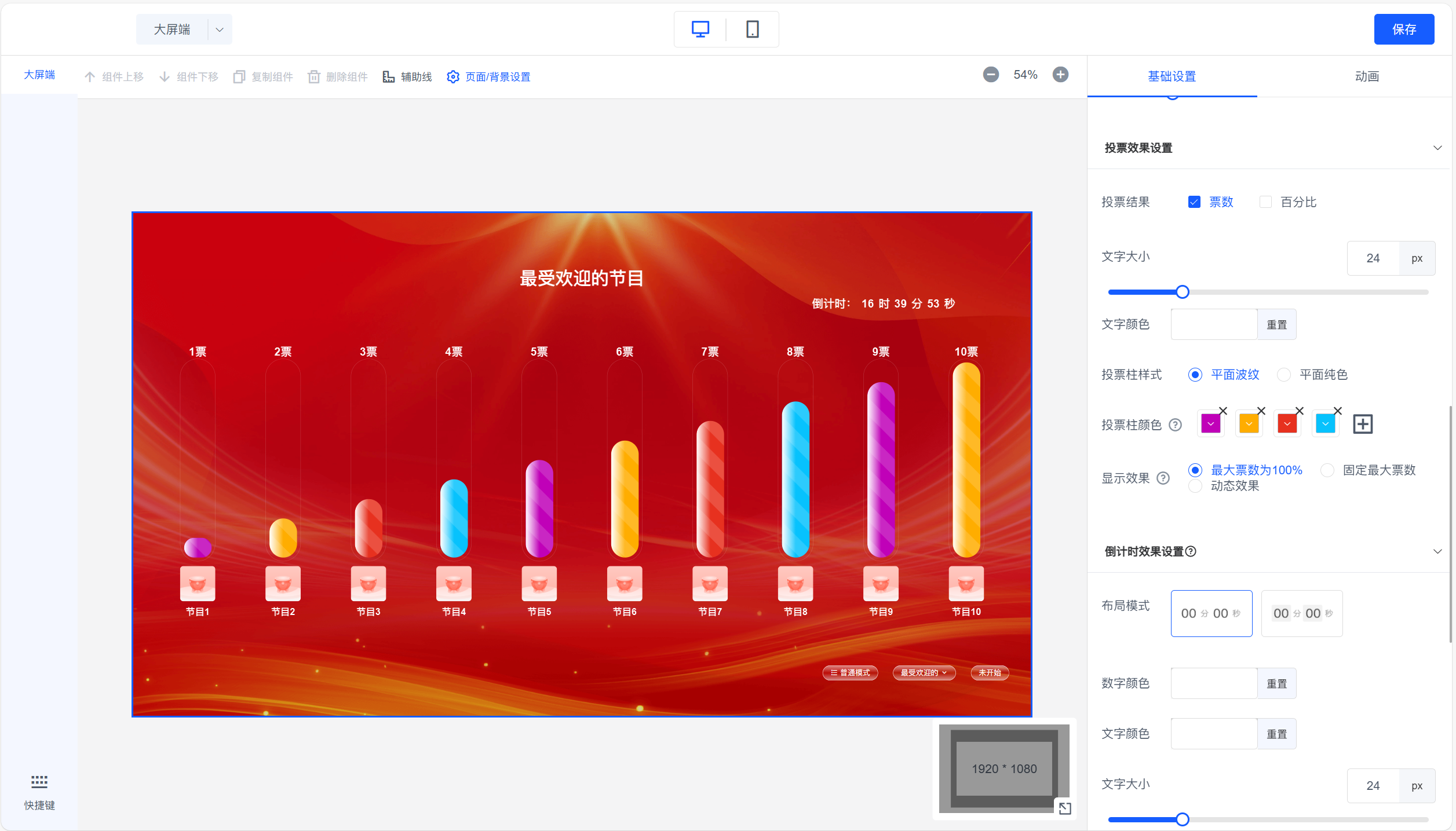Enable the 百分比 checkbox

(x=1265, y=202)
